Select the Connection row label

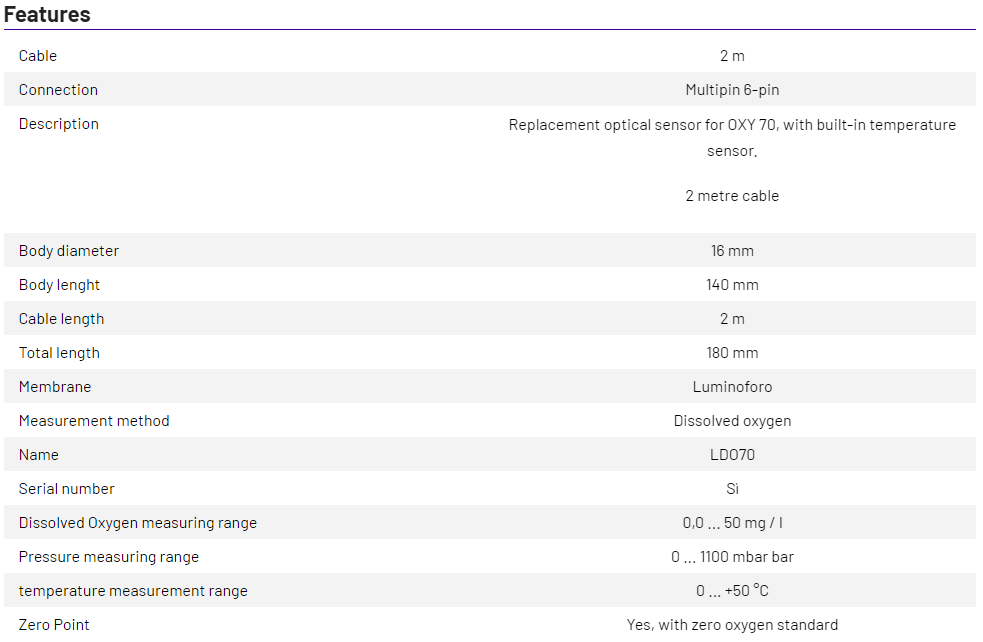click(x=58, y=90)
